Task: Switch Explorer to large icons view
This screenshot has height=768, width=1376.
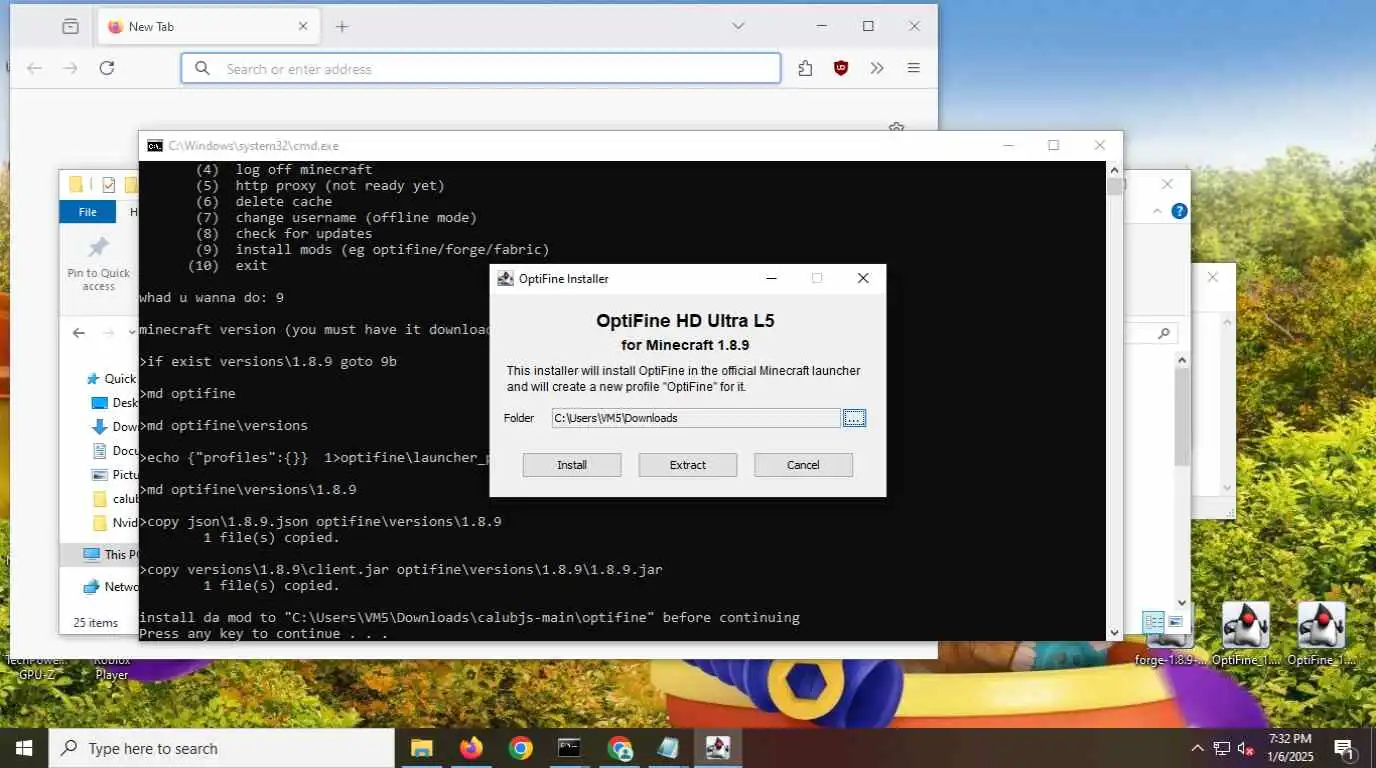Action: [x=1174, y=622]
